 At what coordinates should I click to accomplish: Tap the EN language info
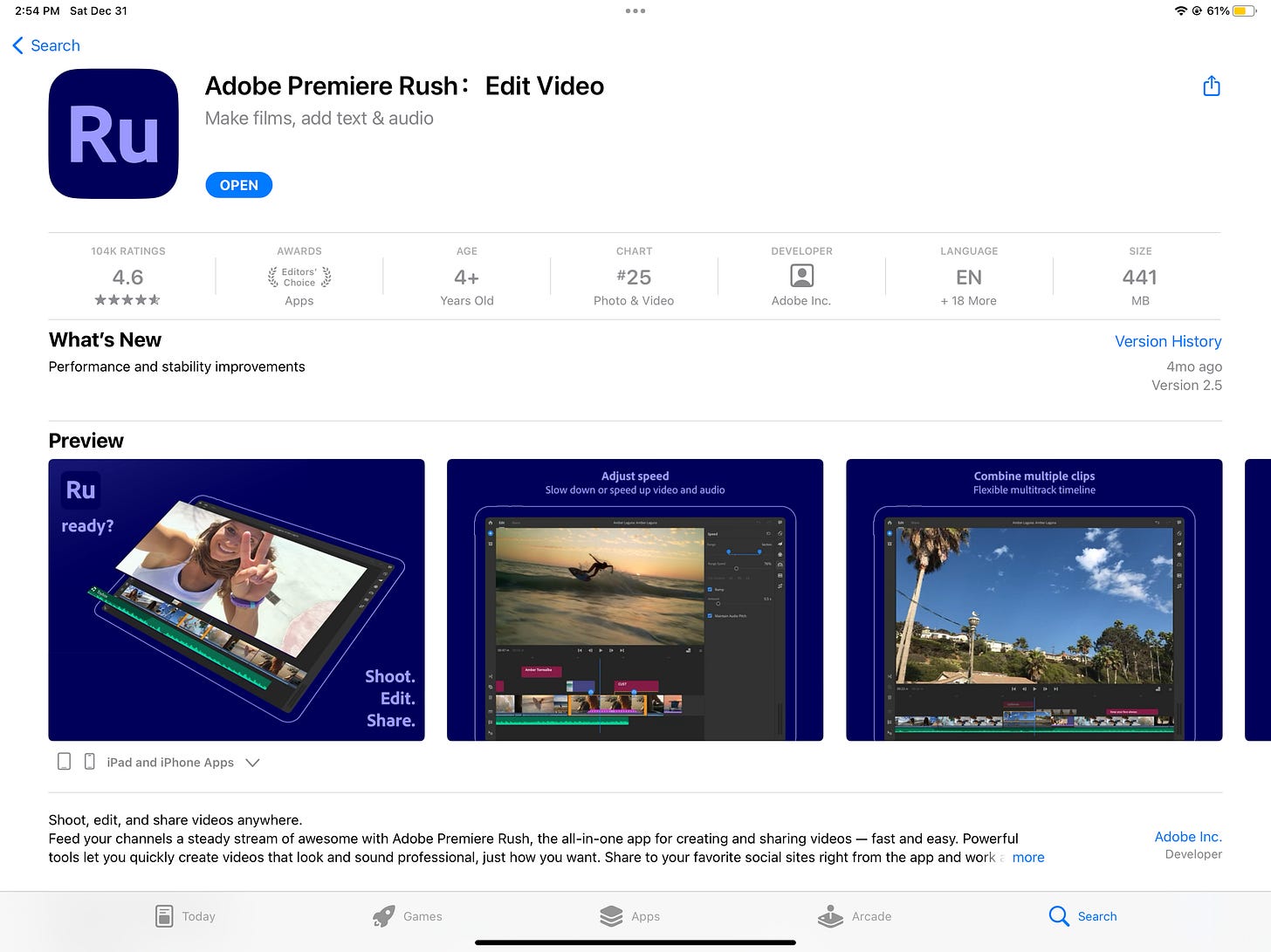pyautogui.click(x=969, y=277)
